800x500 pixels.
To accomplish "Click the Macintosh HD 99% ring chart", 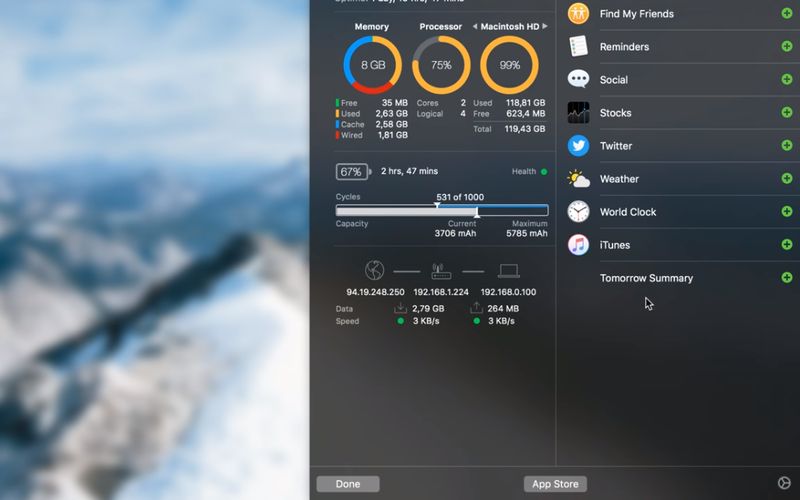I will [x=509, y=65].
